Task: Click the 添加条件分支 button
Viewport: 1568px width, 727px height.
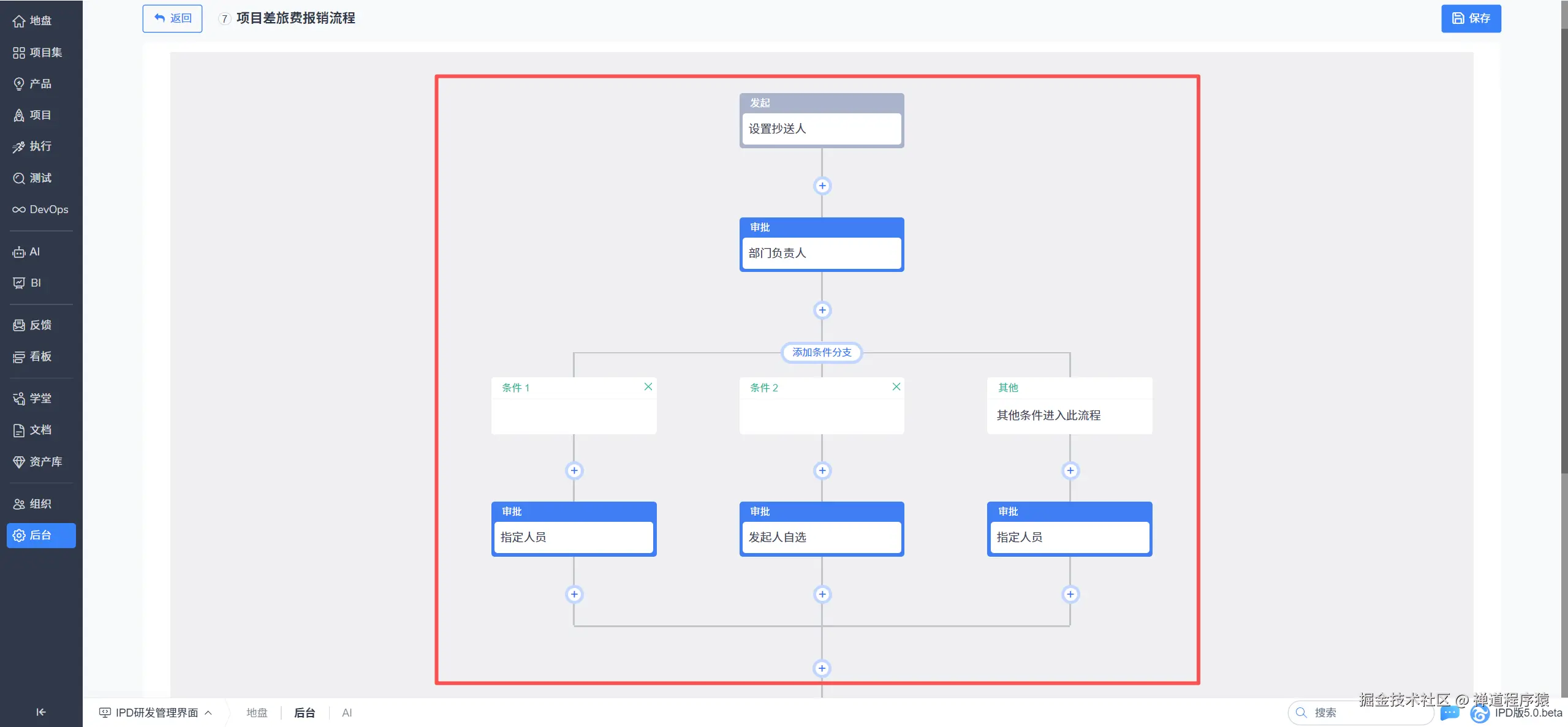Action: 822,352
